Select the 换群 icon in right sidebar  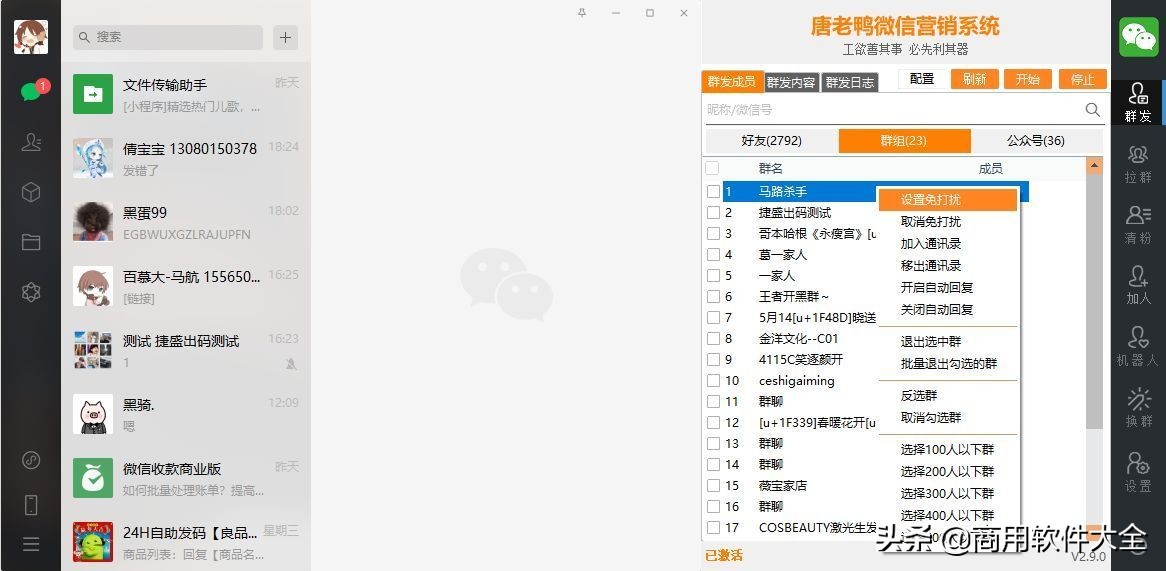point(1138,408)
